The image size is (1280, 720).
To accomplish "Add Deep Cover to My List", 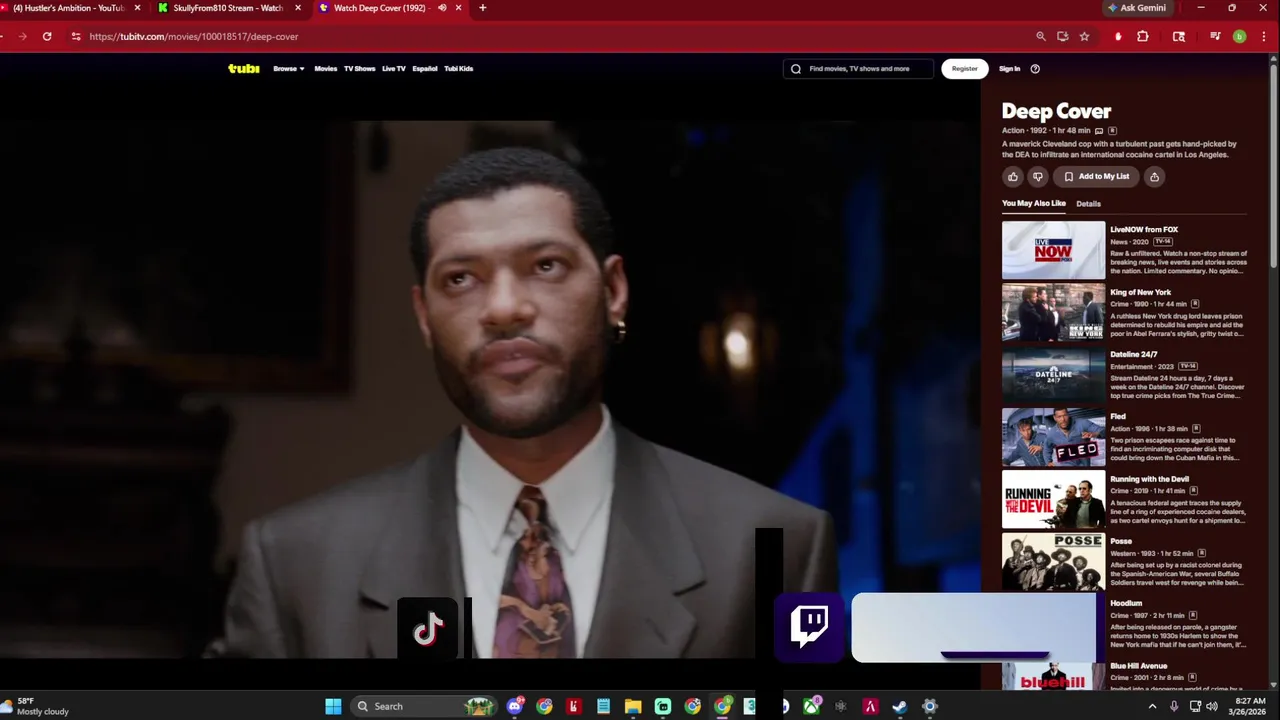I will 1097,177.
